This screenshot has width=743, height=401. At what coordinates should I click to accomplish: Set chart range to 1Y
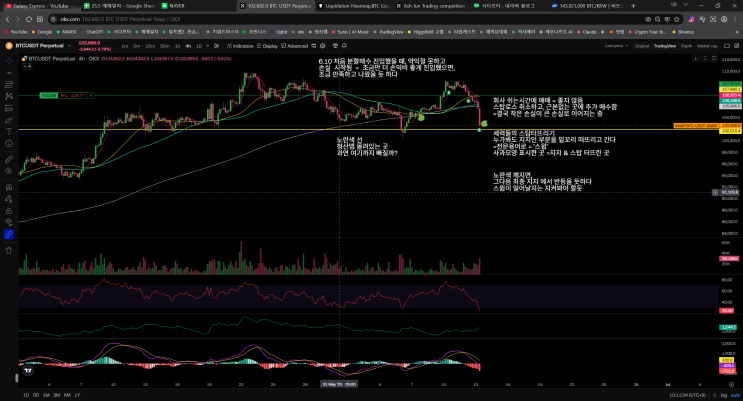point(77,395)
